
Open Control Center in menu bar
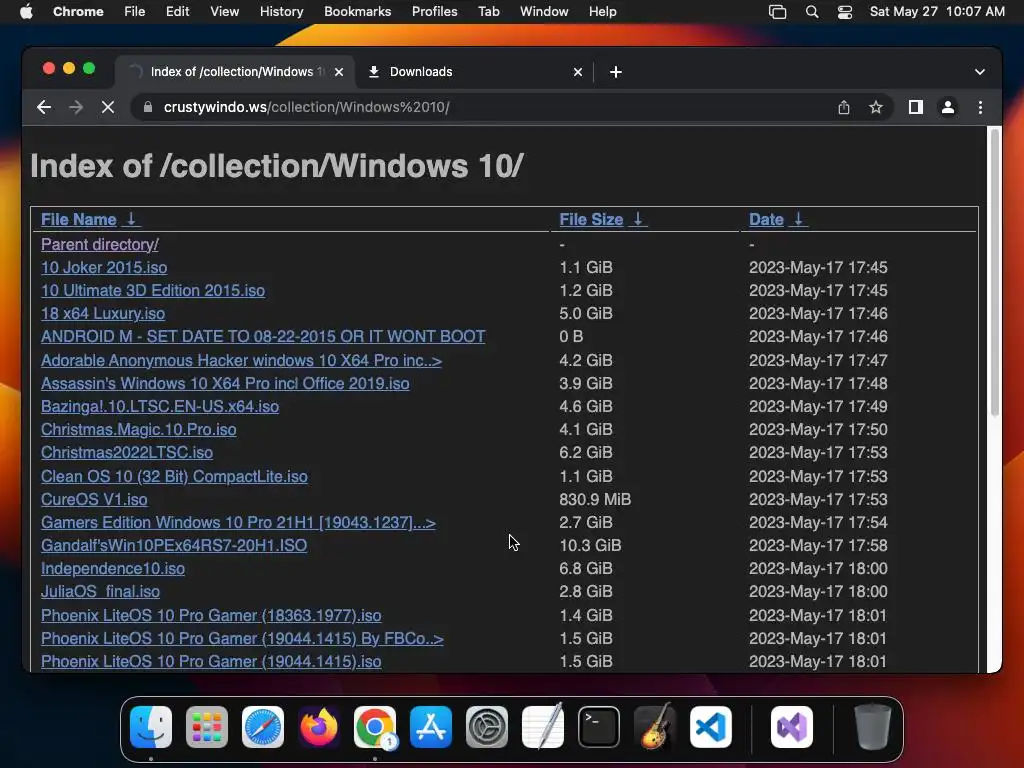pos(844,12)
